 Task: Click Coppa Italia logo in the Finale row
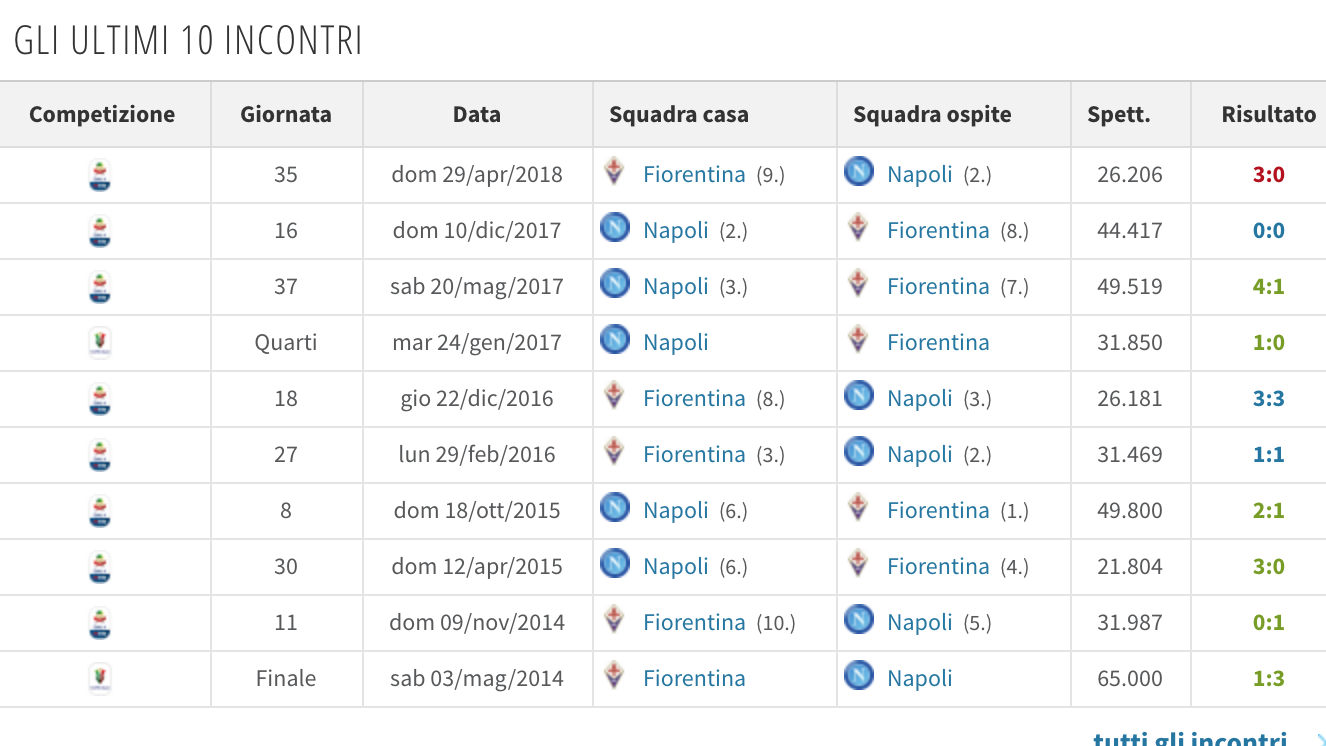point(100,679)
